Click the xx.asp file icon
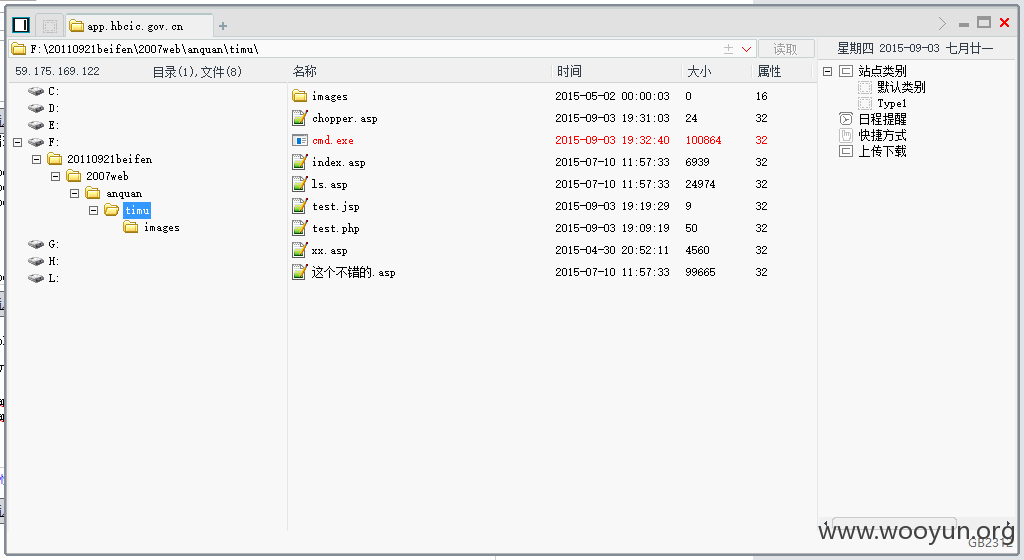Viewport: 1024px width, 560px height. click(300, 250)
